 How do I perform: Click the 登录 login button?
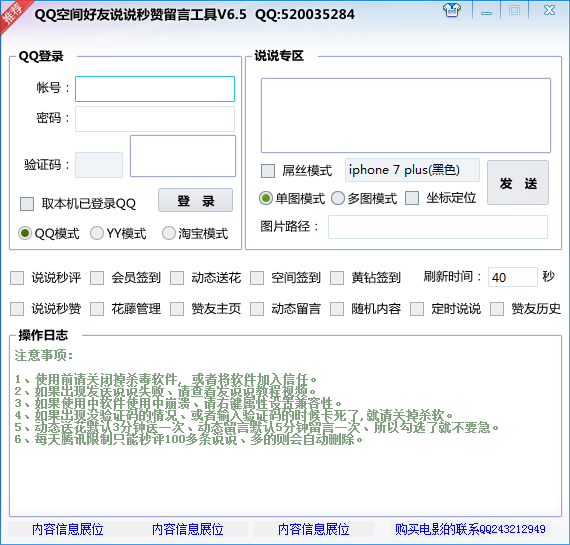click(196, 200)
